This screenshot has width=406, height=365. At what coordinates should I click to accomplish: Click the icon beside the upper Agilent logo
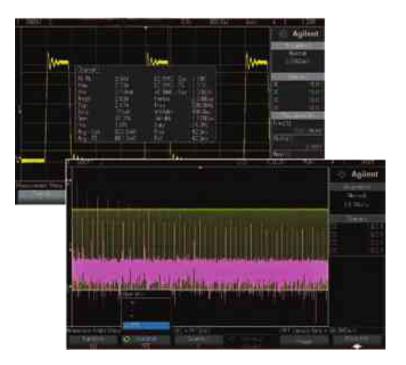click(283, 34)
